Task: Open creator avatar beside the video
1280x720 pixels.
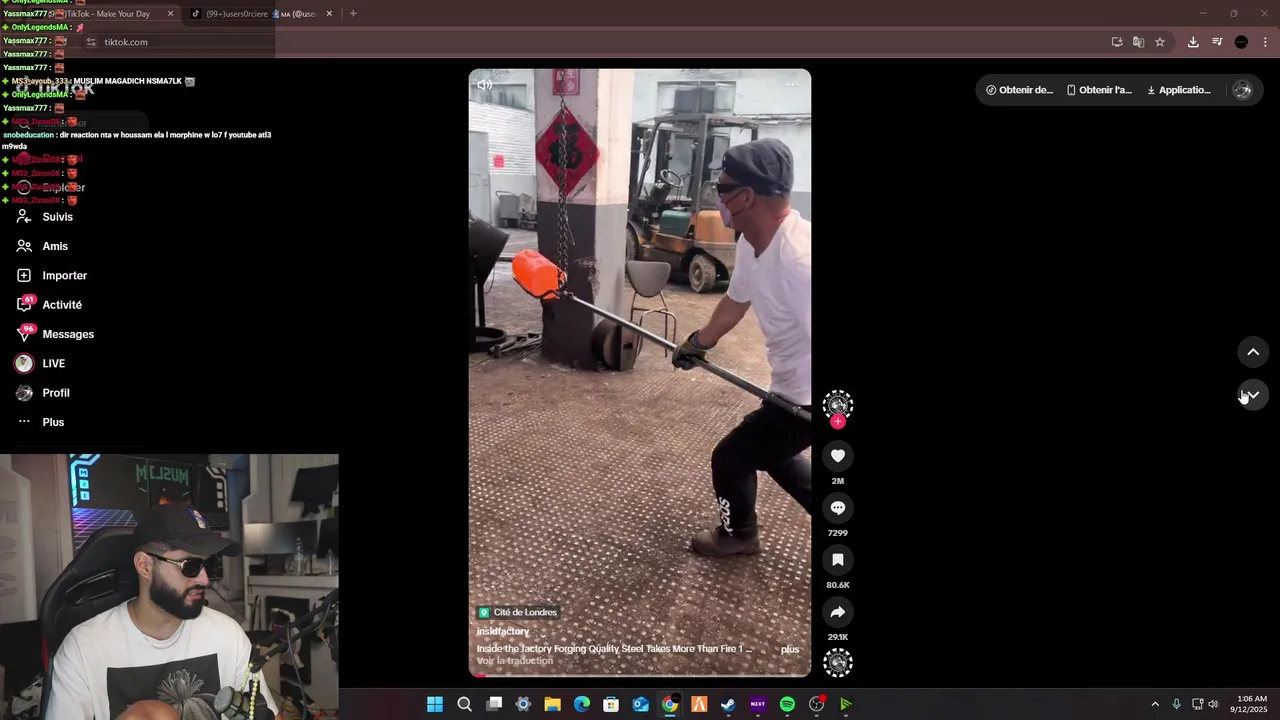Action: click(838, 404)
